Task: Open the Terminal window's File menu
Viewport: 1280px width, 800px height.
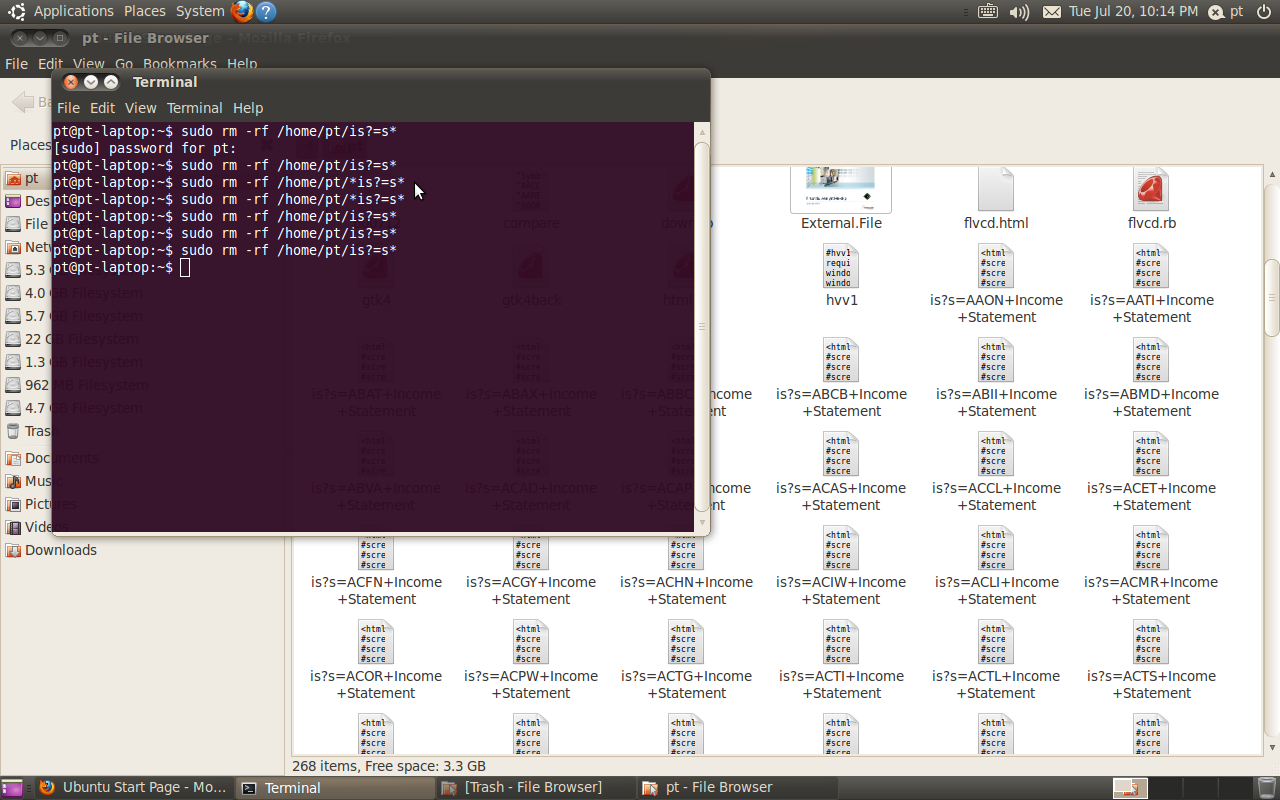Action: tap(68, 108)
